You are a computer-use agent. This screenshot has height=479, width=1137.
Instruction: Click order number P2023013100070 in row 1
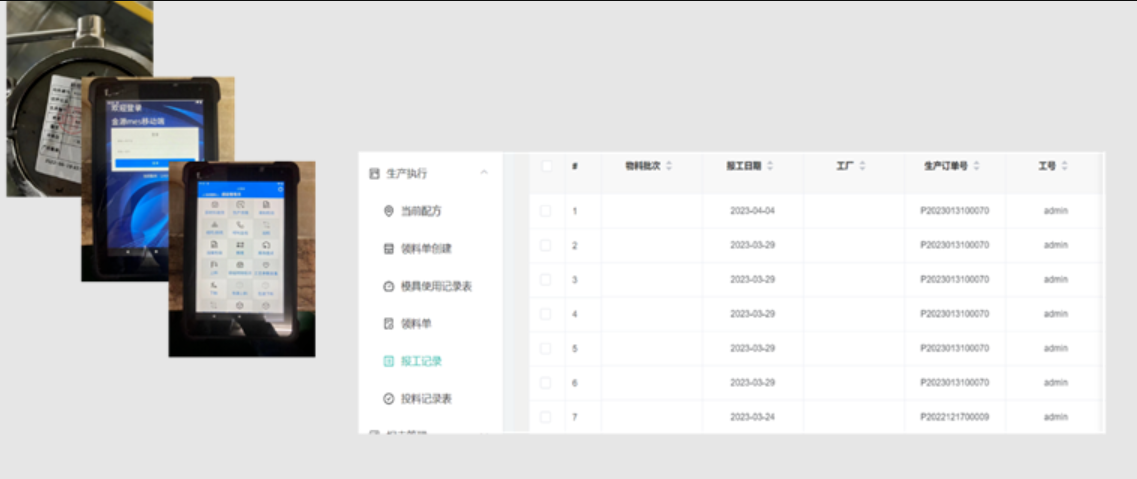955,211
